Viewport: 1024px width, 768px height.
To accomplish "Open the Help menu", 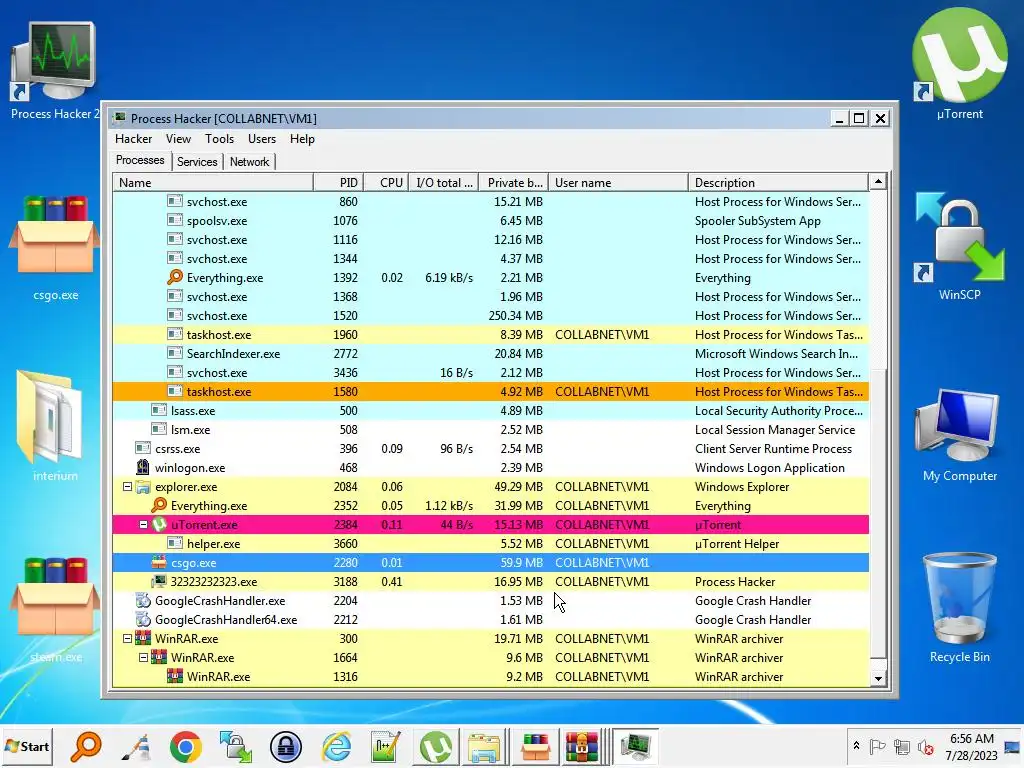I will pyautogui.click(x=302, y=138).
